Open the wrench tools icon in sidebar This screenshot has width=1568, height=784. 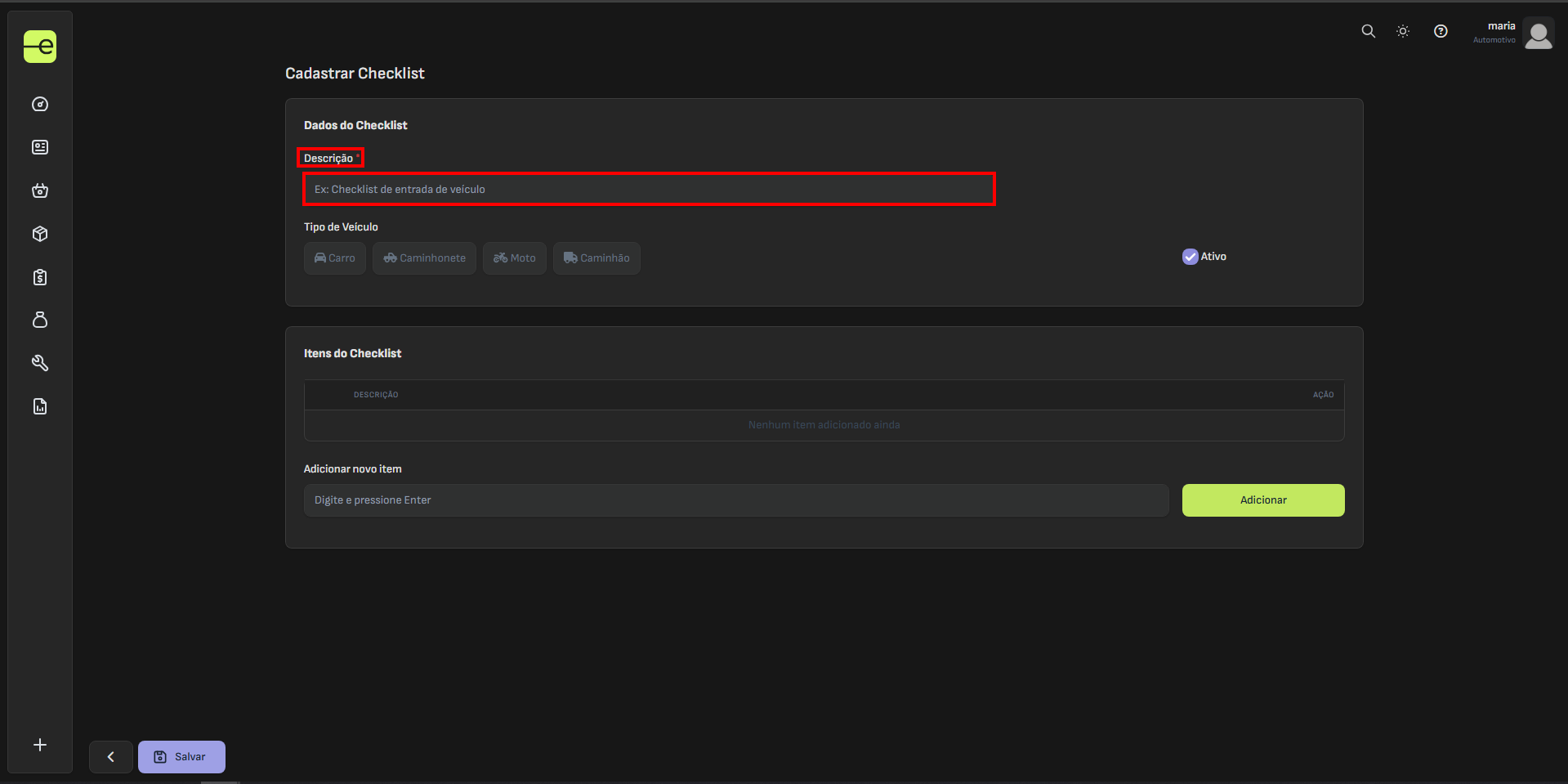point(40,363)
